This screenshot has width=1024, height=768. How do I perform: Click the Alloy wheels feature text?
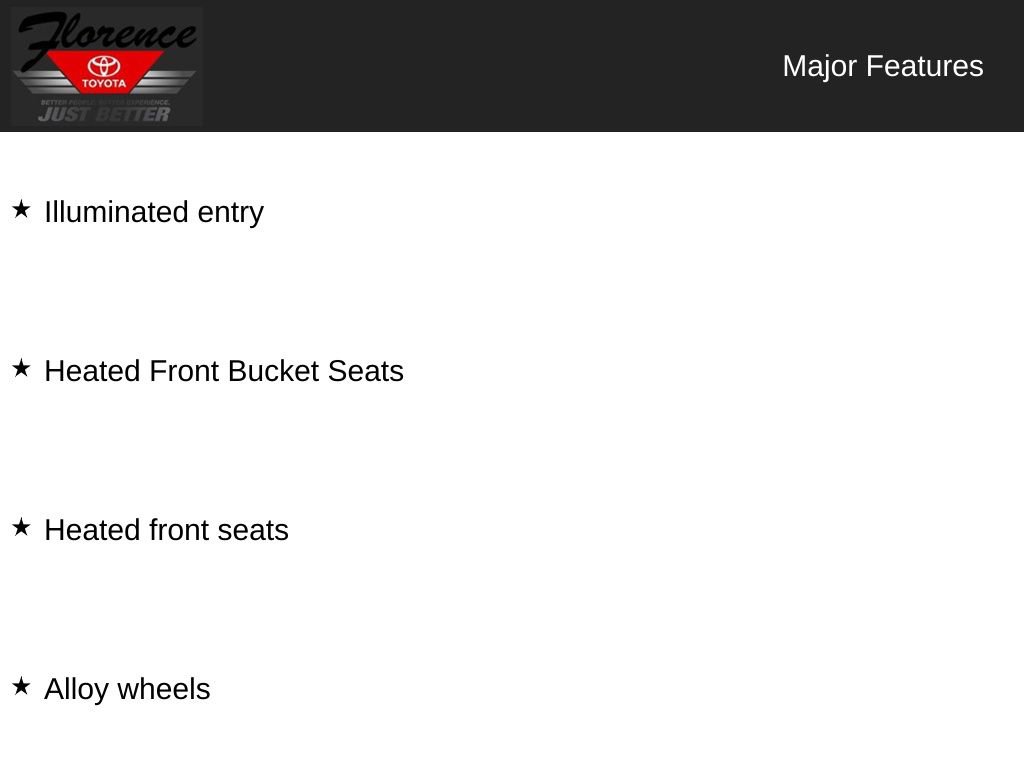click(127, 689)
